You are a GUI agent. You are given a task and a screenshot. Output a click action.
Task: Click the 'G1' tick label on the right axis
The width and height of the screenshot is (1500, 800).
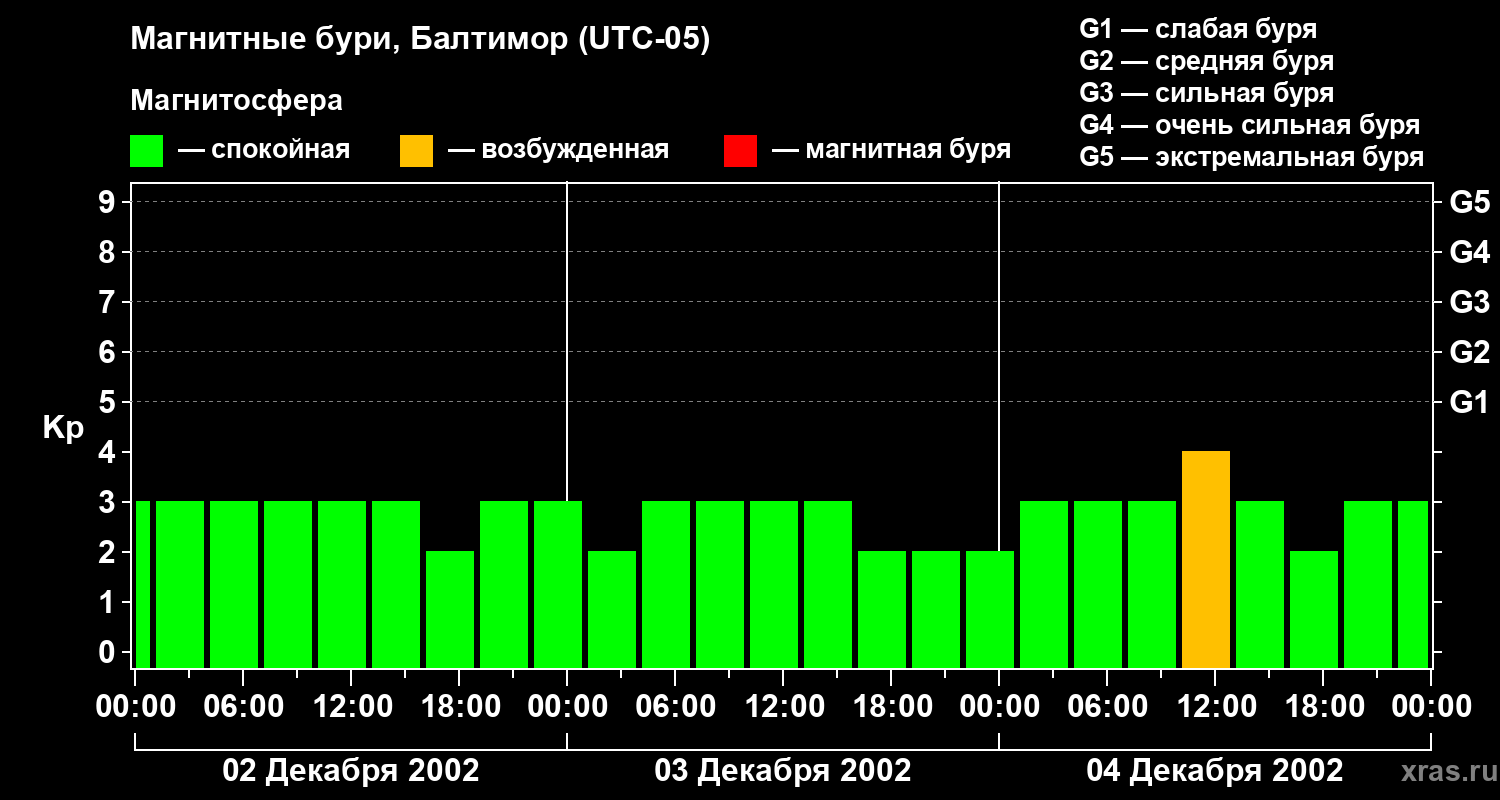click(1469, 402)
